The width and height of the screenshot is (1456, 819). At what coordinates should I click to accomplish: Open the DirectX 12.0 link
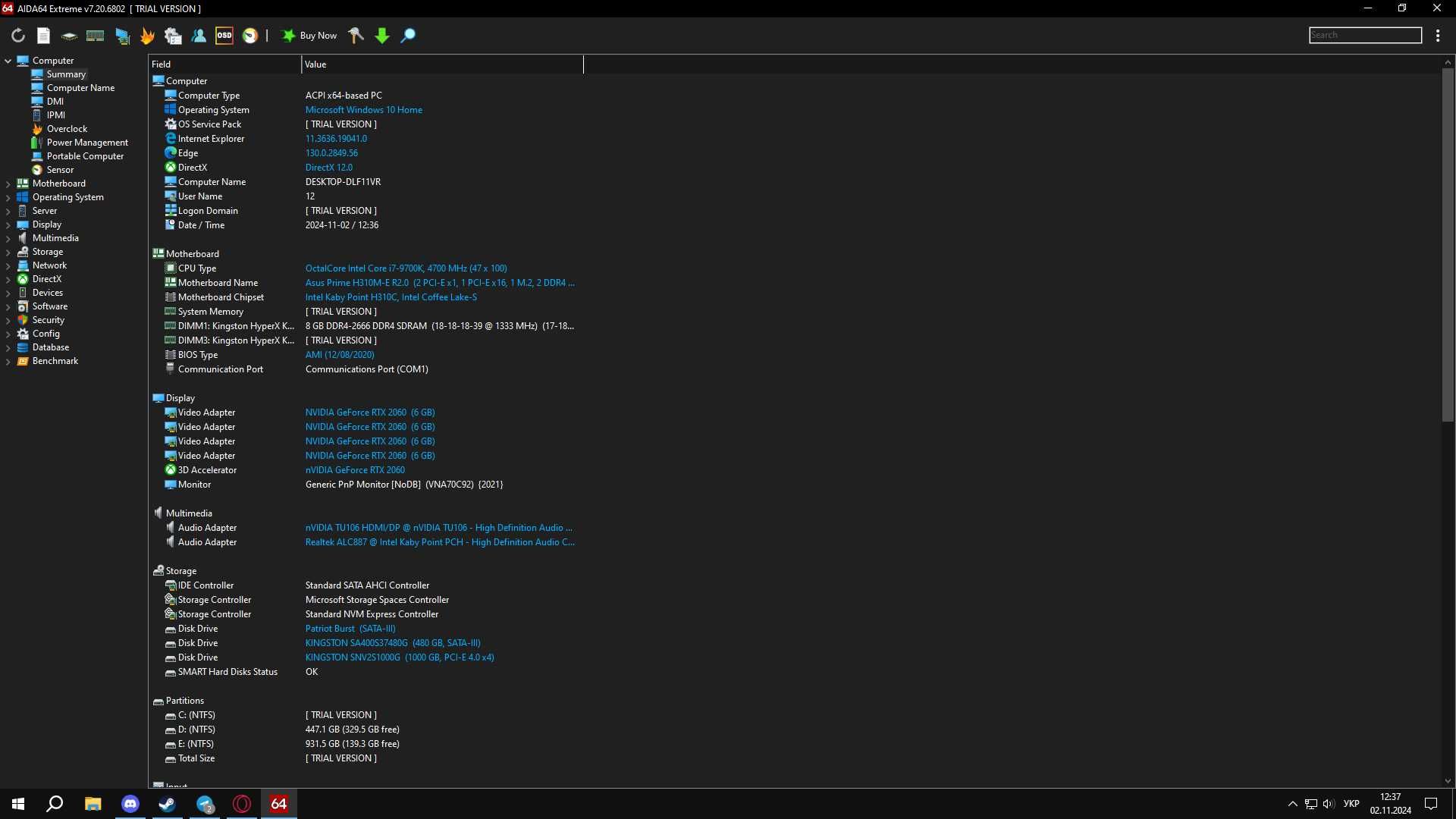pos(329,168)
